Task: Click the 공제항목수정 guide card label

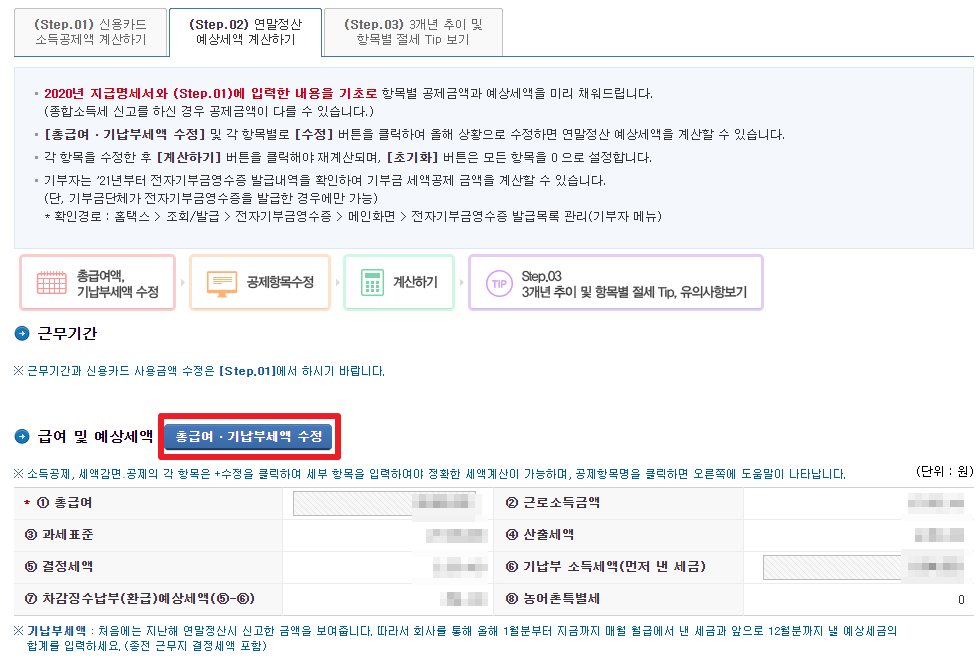Action: tap(280, 282)
